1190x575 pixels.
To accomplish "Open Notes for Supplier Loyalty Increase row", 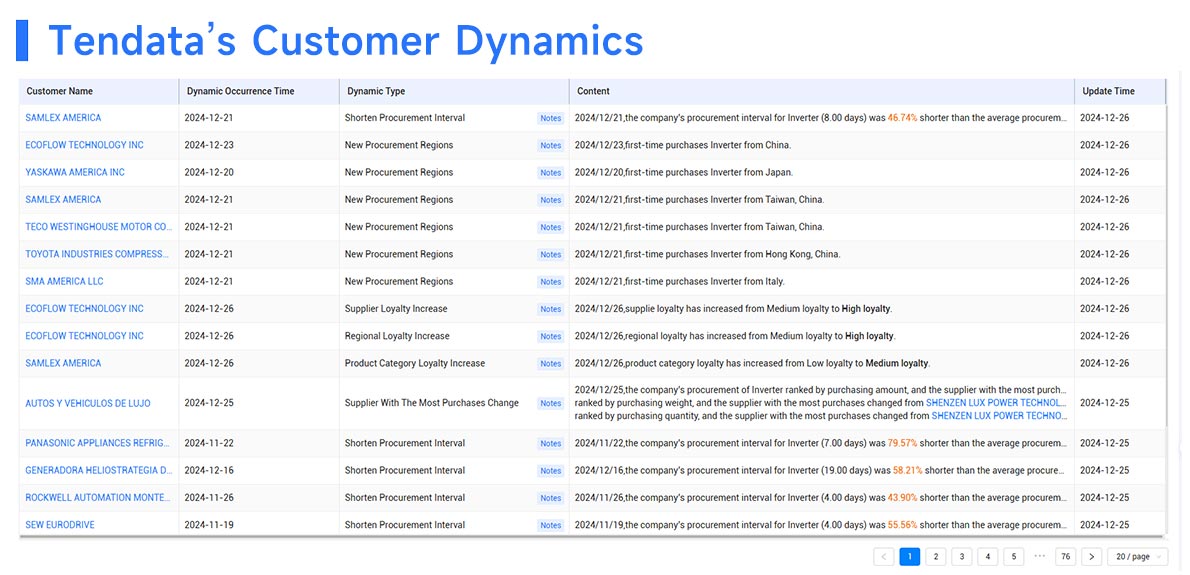I will point(550,309).
